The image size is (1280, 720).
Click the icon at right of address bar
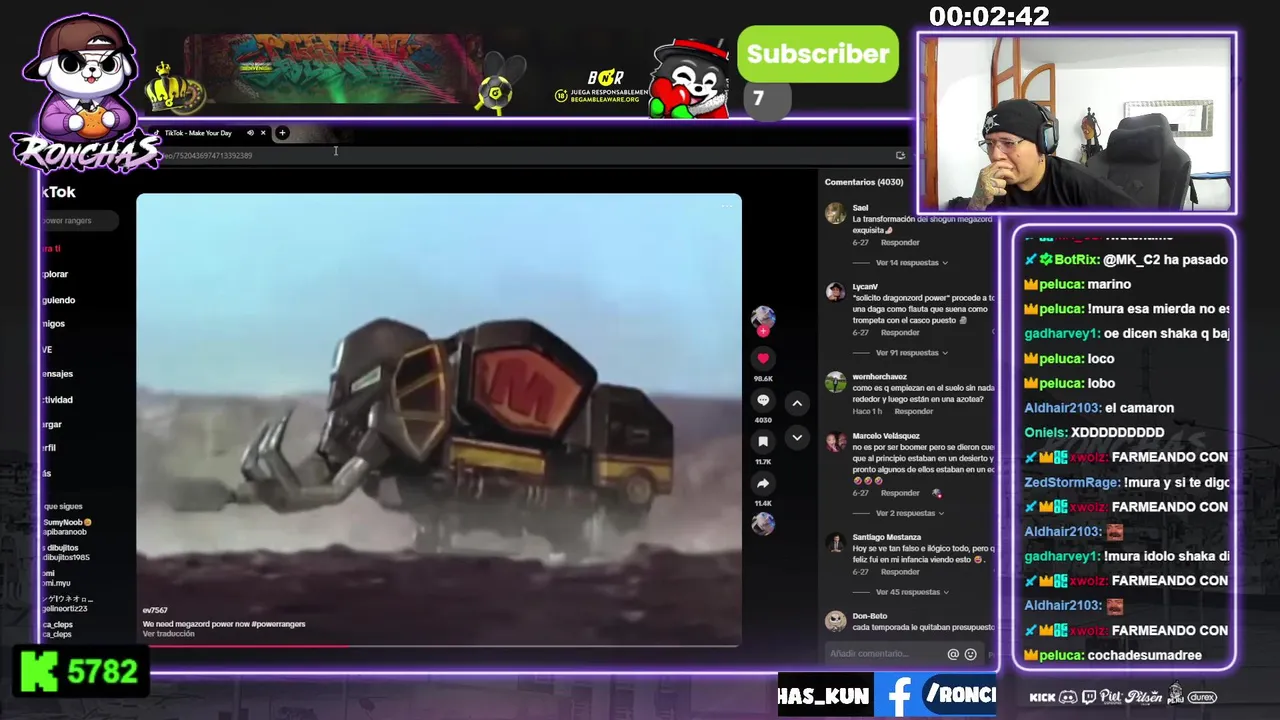click(x=900, y=155)
